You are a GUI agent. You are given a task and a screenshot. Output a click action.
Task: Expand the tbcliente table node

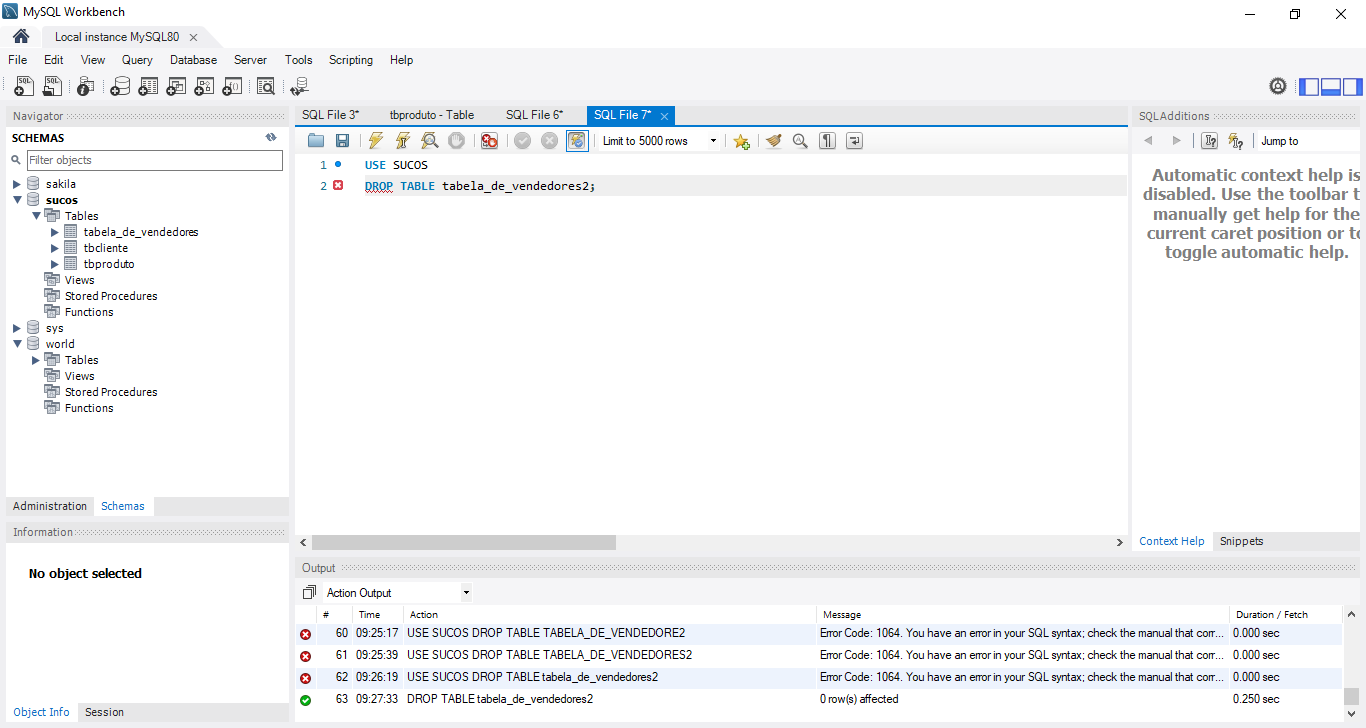point(55,248)
